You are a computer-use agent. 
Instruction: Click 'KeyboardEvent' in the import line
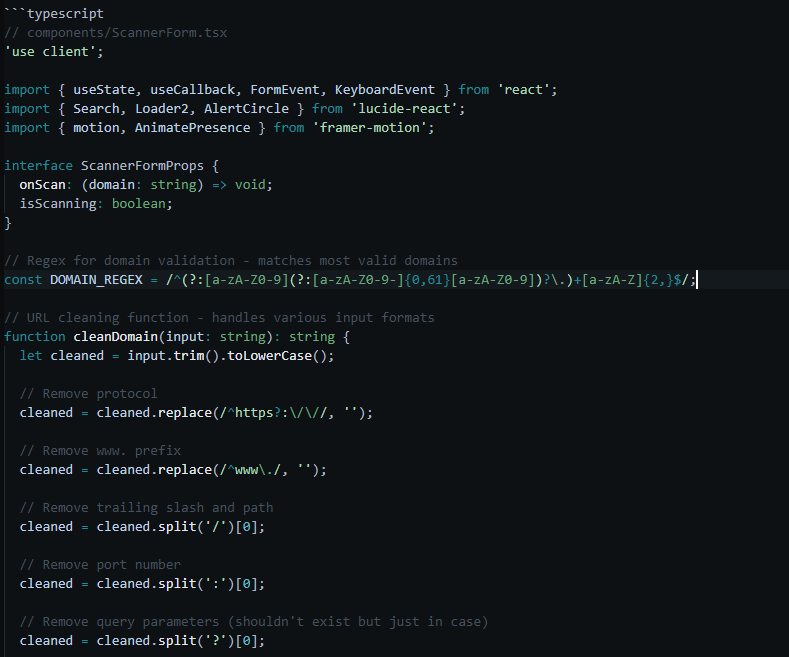(x=385, y=90)
